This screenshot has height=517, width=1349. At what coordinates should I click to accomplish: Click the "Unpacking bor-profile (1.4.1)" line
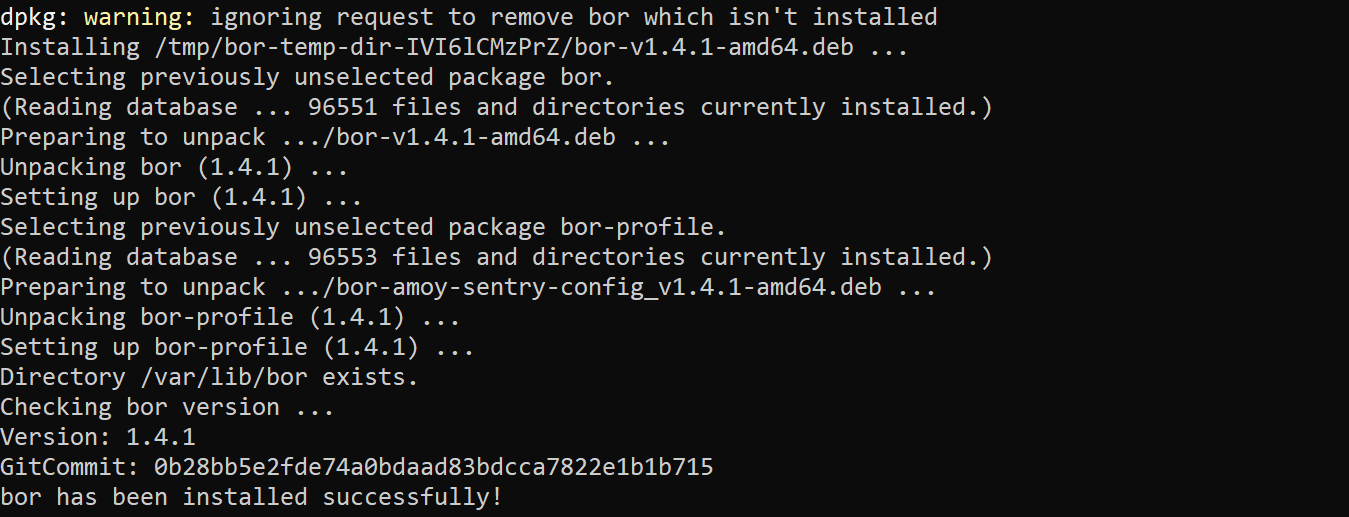point(230,317)
